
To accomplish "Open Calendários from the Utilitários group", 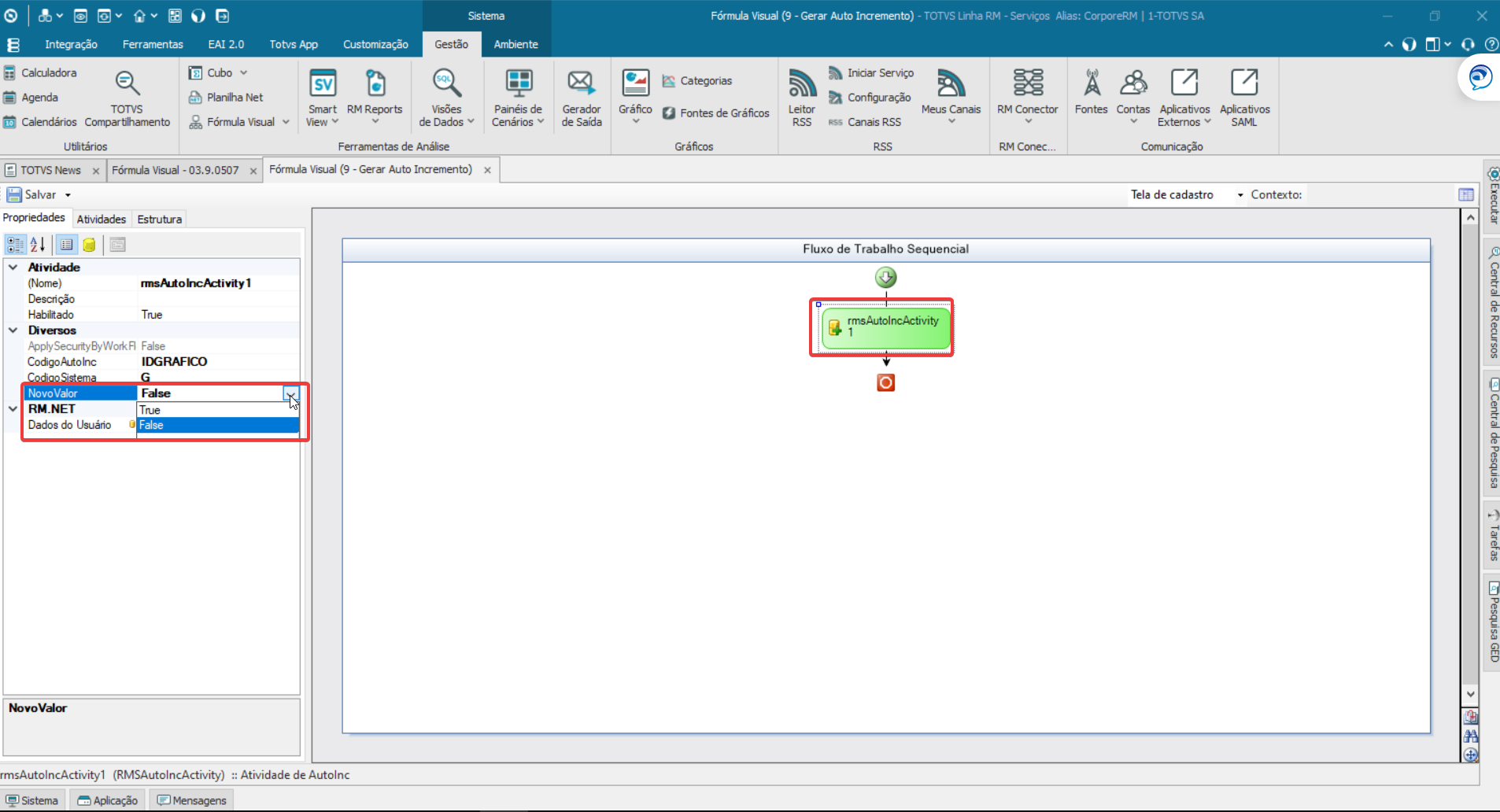I will 41,122.
